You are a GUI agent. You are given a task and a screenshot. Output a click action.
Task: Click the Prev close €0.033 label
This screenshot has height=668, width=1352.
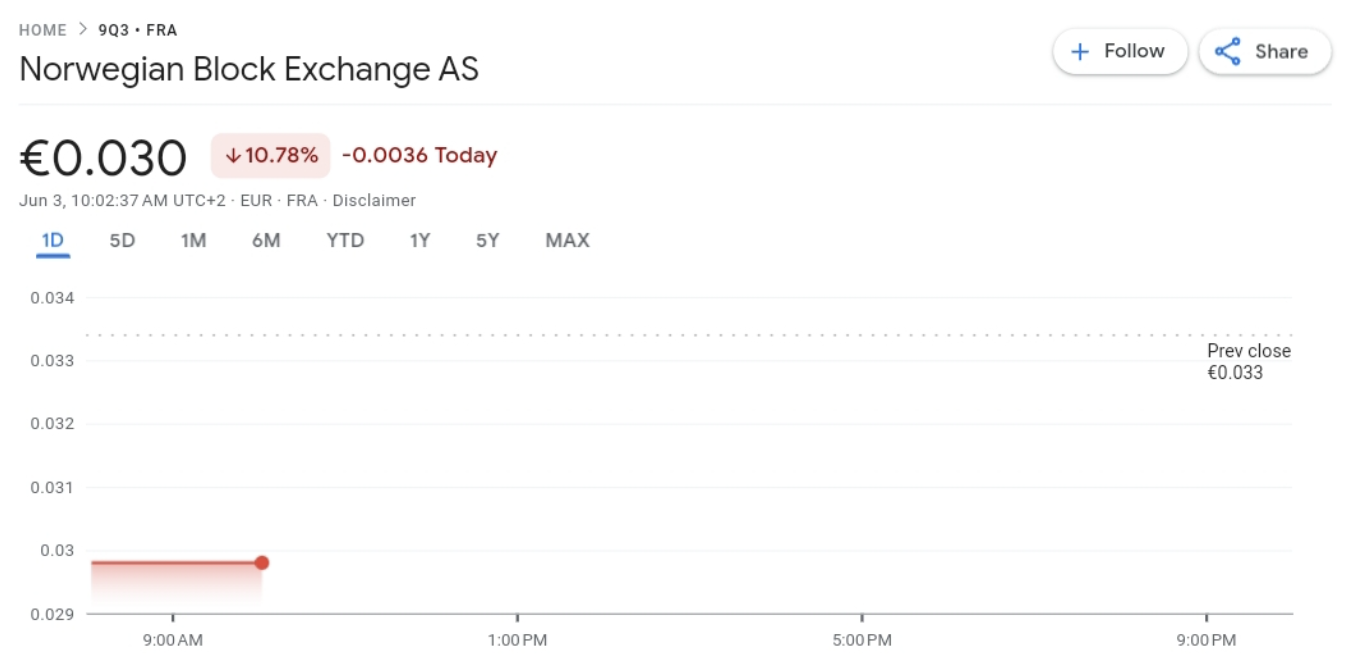pyautogui.click(x=1249, y=362)
